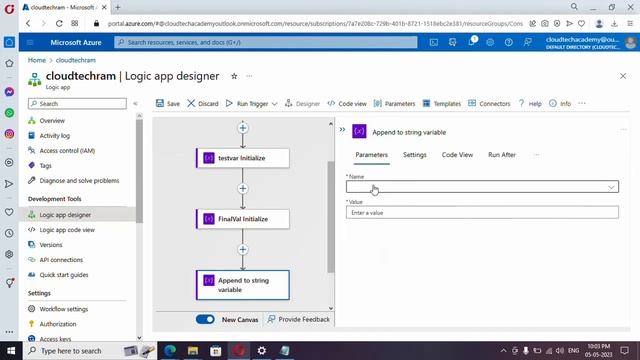Open Help in designer toolbar
Screen dimensions: 640x360
point(530,104)
